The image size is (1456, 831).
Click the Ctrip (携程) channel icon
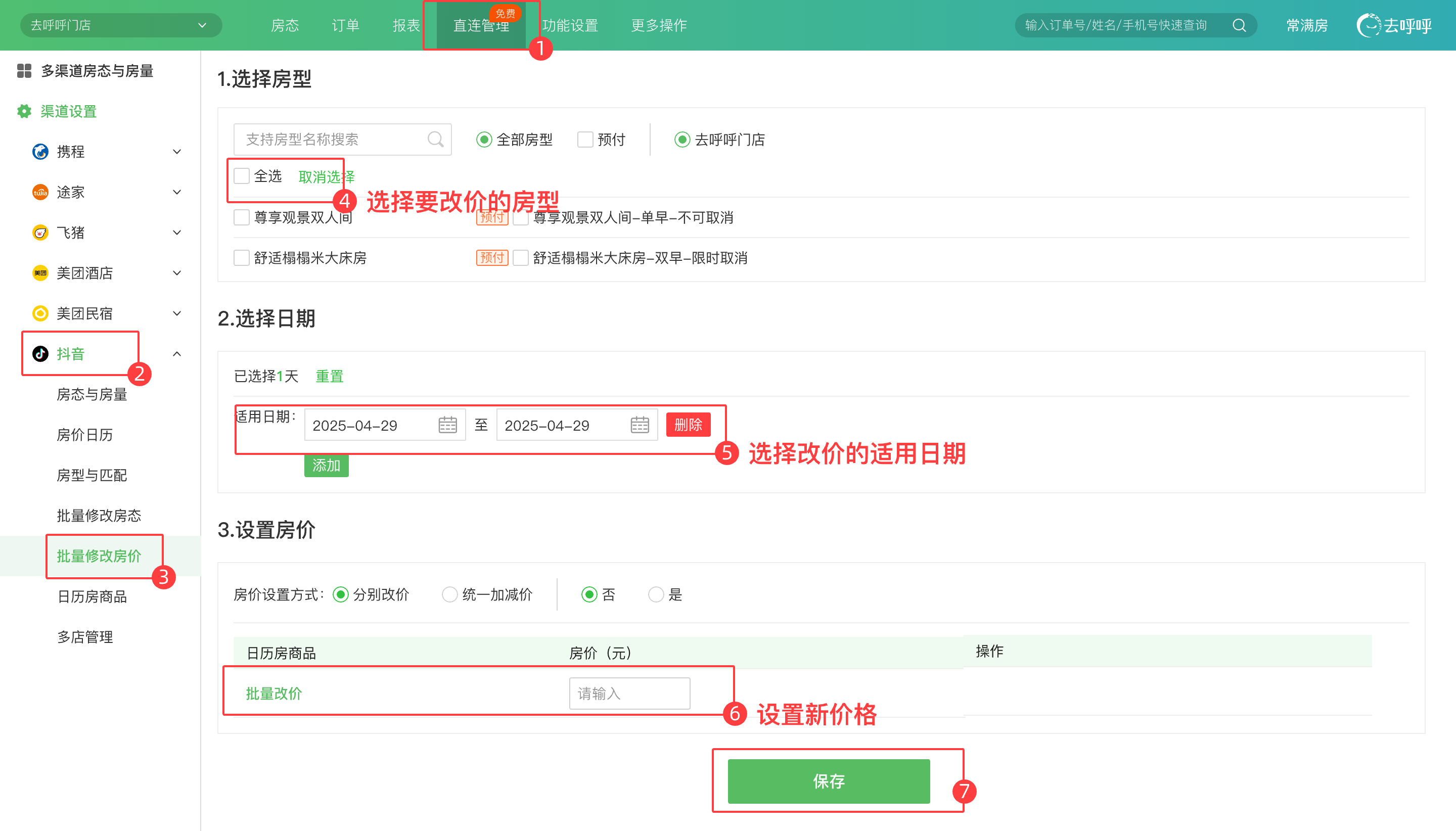[x=40, y=152]
